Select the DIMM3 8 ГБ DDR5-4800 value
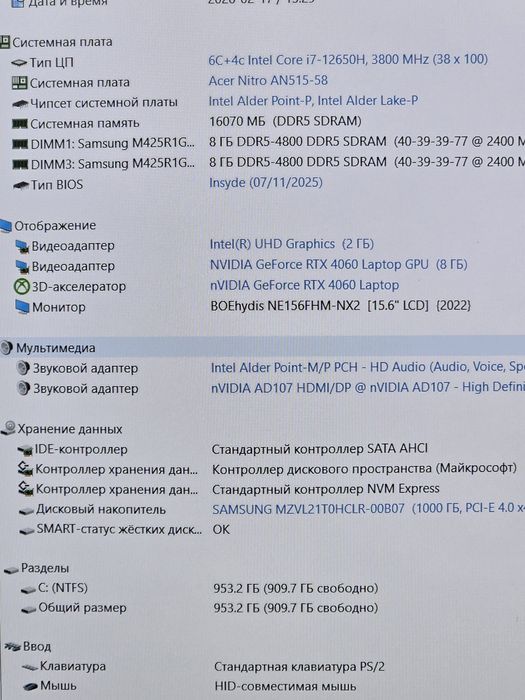The width and height of the screenshot is (525, 700). pyautogui.click(x=367, y=162)
